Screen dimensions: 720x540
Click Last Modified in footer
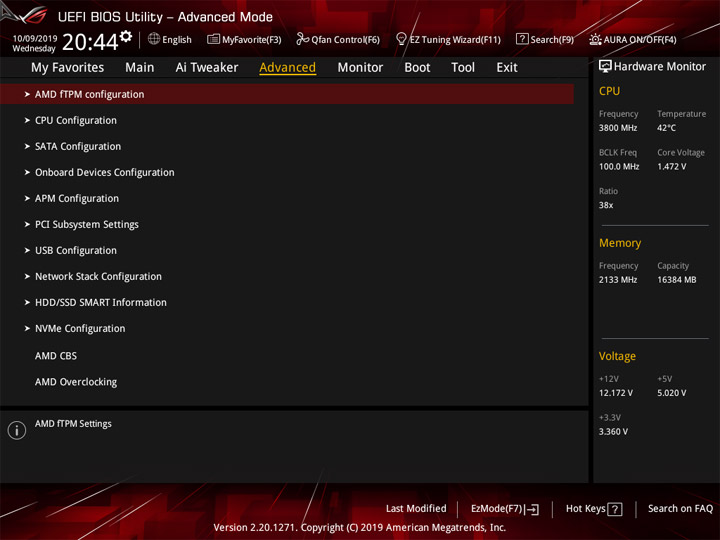click(416, 509)
